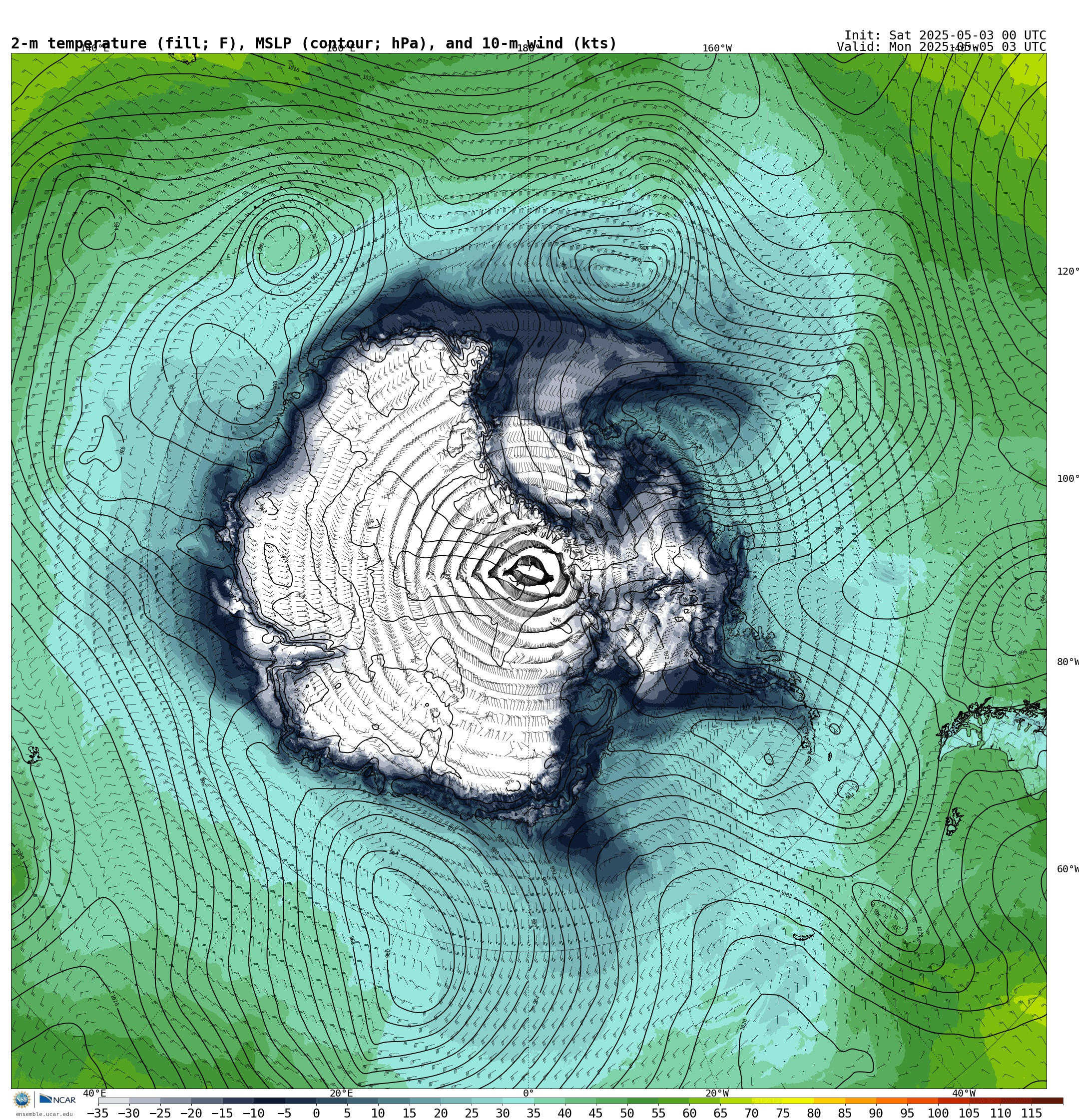This screenshot has height=1120, width=1079.
Task: Pick the color swatch between 15 and 20
Action: coord(425,1101)
